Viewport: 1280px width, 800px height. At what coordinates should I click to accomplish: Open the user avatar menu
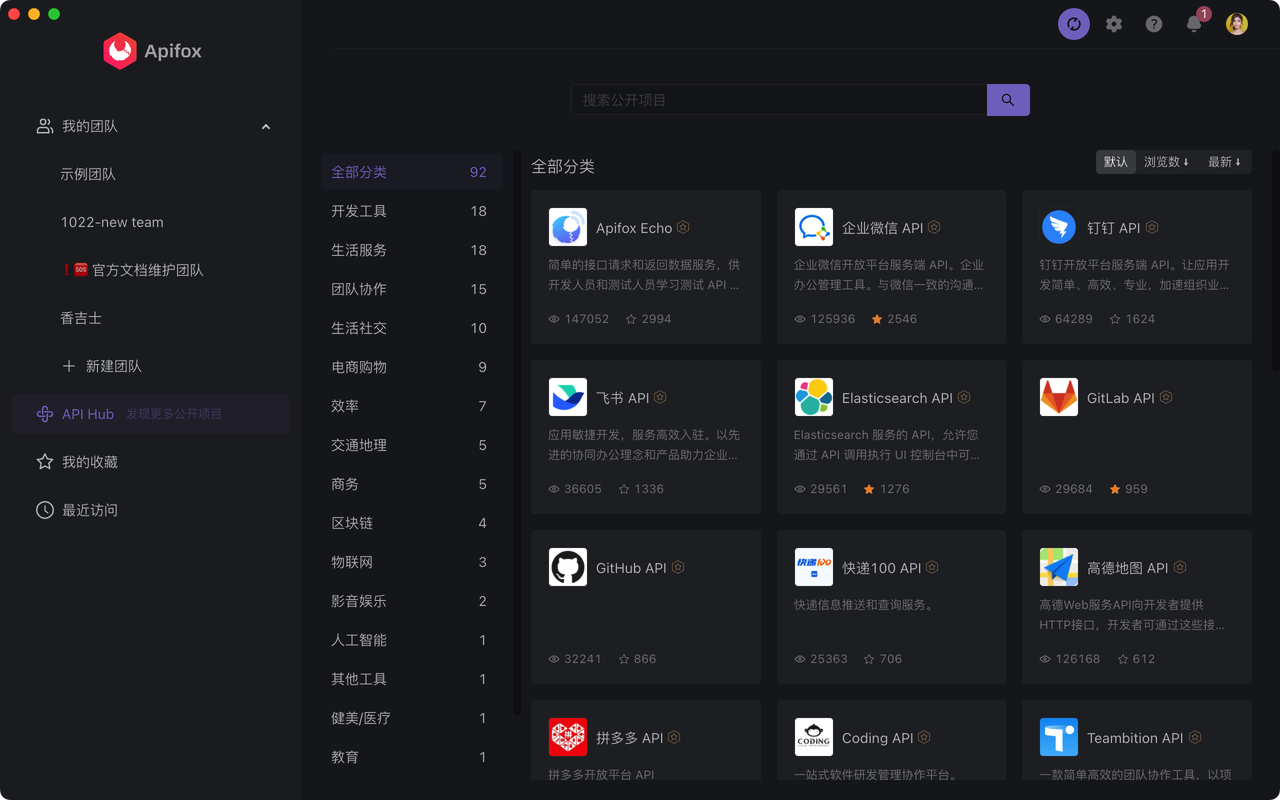pyautogui.click(x=1237, y=24)
